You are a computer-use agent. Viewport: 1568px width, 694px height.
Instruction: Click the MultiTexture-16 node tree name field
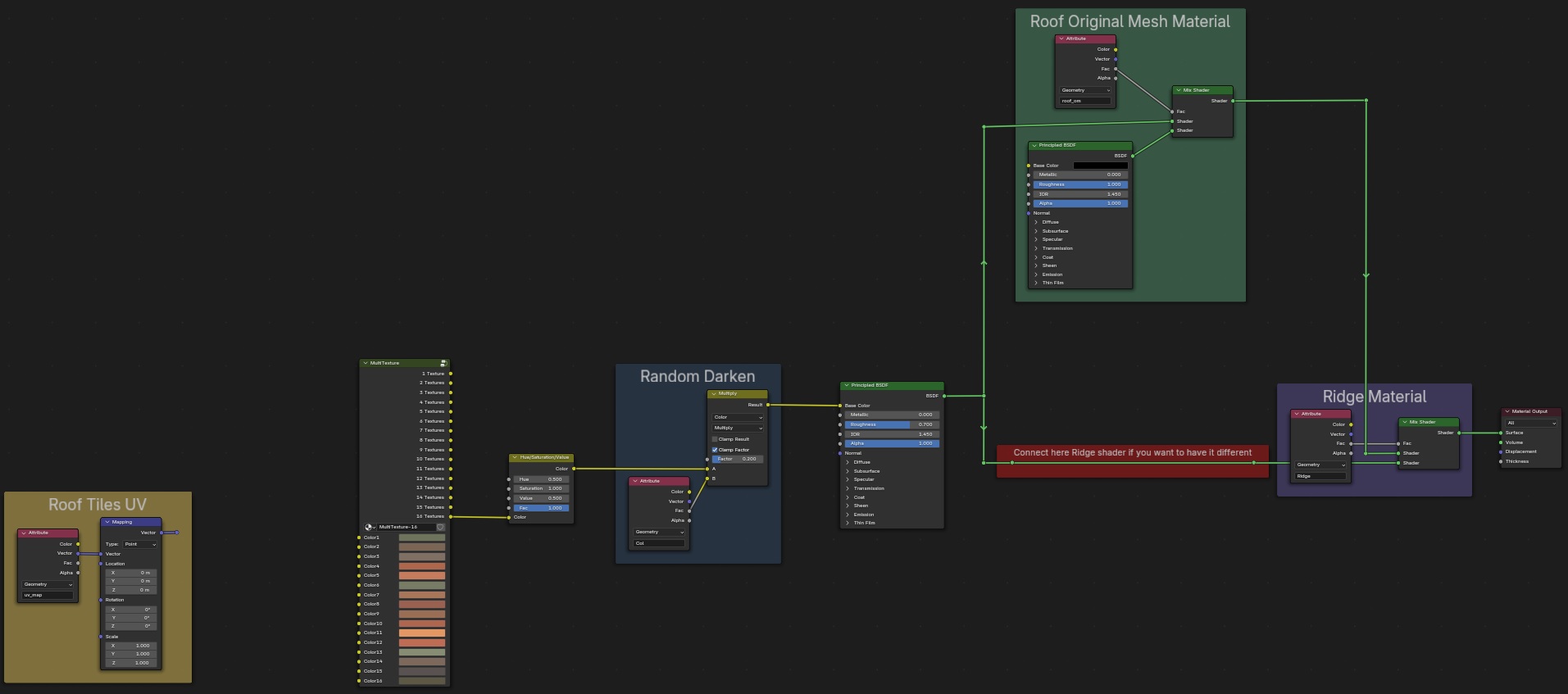pos(406,527)
